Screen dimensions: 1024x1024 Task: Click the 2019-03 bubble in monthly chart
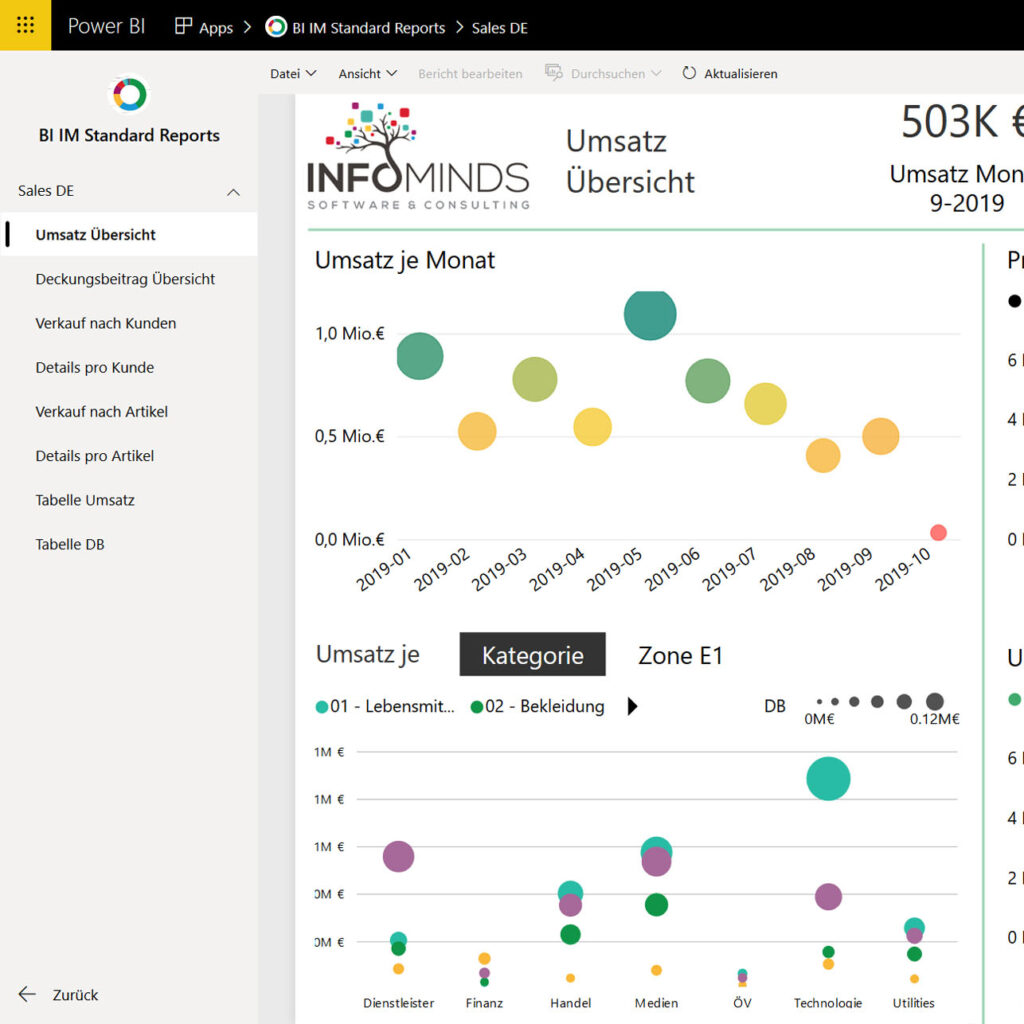[x=535, y=379]
